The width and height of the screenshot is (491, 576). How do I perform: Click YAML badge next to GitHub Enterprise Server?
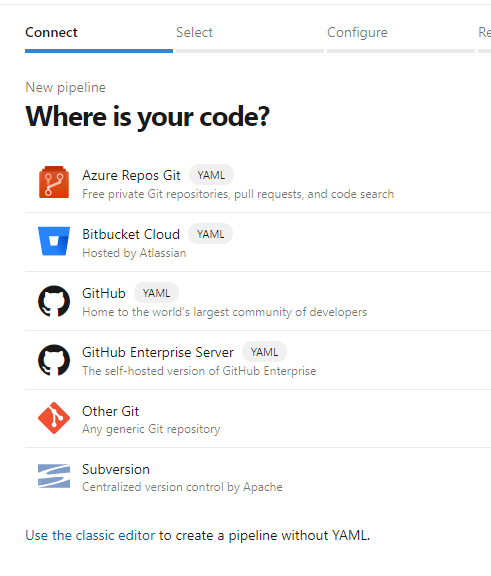coord(264,352)
